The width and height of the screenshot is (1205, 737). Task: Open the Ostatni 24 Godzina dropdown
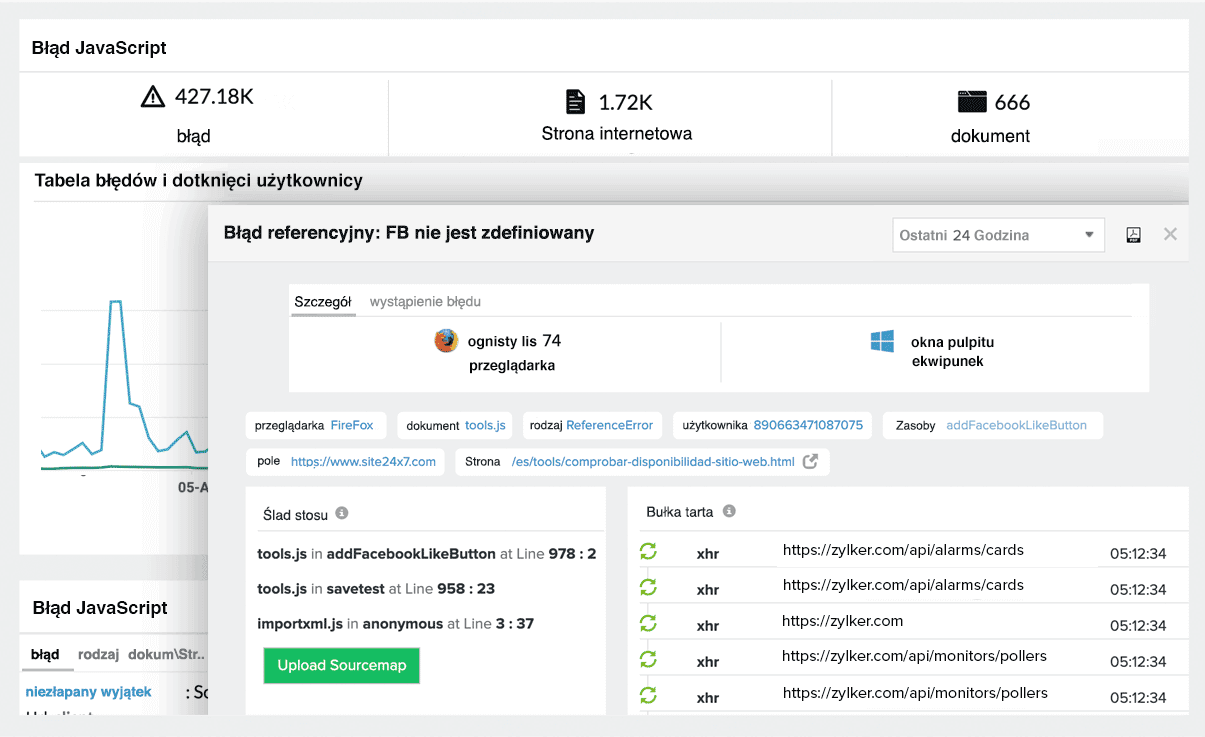point(997,234)
